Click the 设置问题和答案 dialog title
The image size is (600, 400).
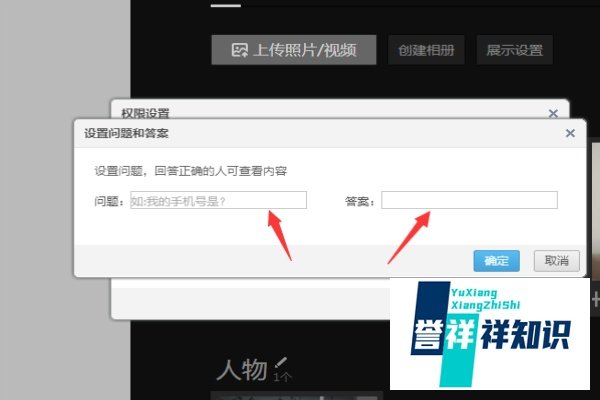click(x=126, y=133)
